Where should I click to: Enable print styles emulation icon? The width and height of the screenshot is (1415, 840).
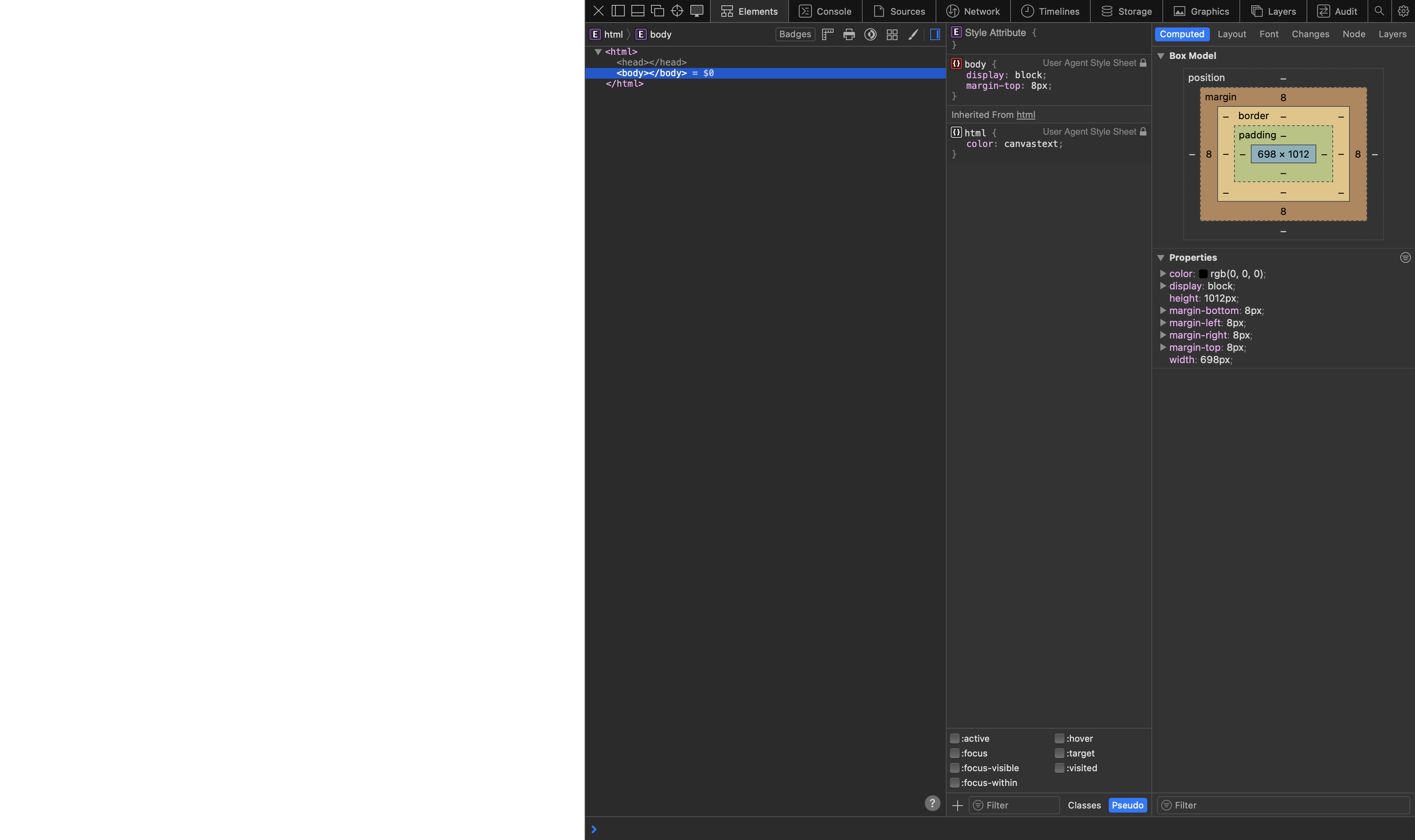click(848, 34)
